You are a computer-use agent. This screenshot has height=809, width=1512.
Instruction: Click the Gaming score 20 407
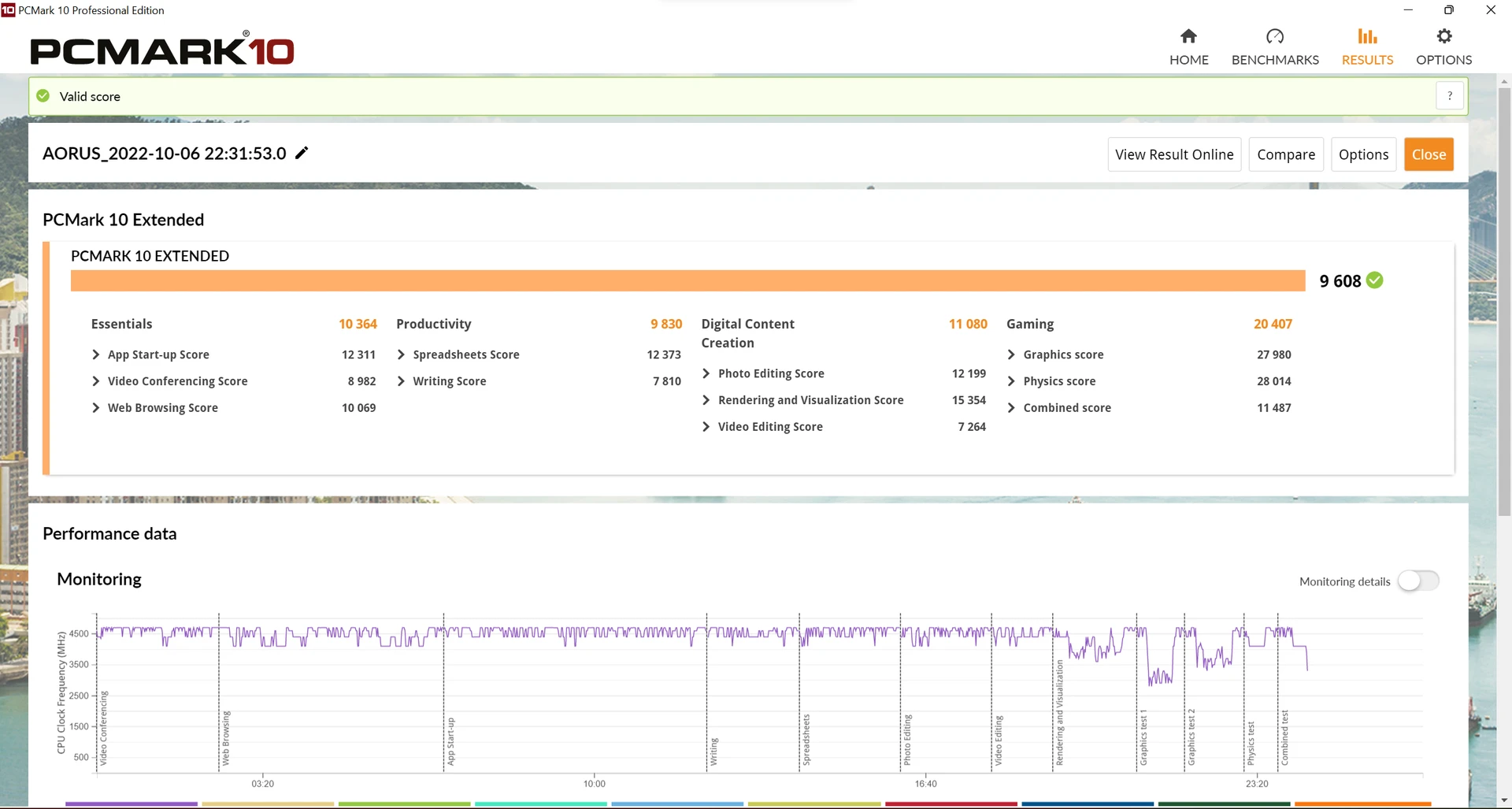[1273, 324]
